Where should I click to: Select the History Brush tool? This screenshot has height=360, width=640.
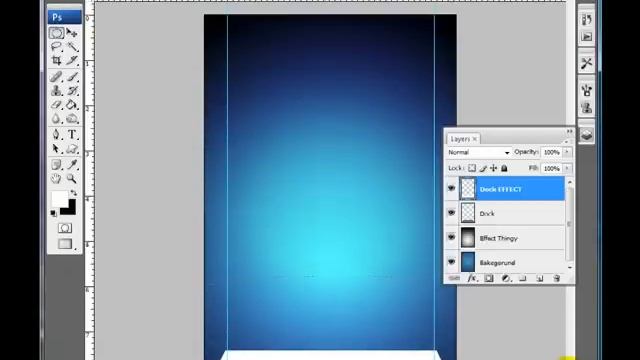click(x=72, y=91)
